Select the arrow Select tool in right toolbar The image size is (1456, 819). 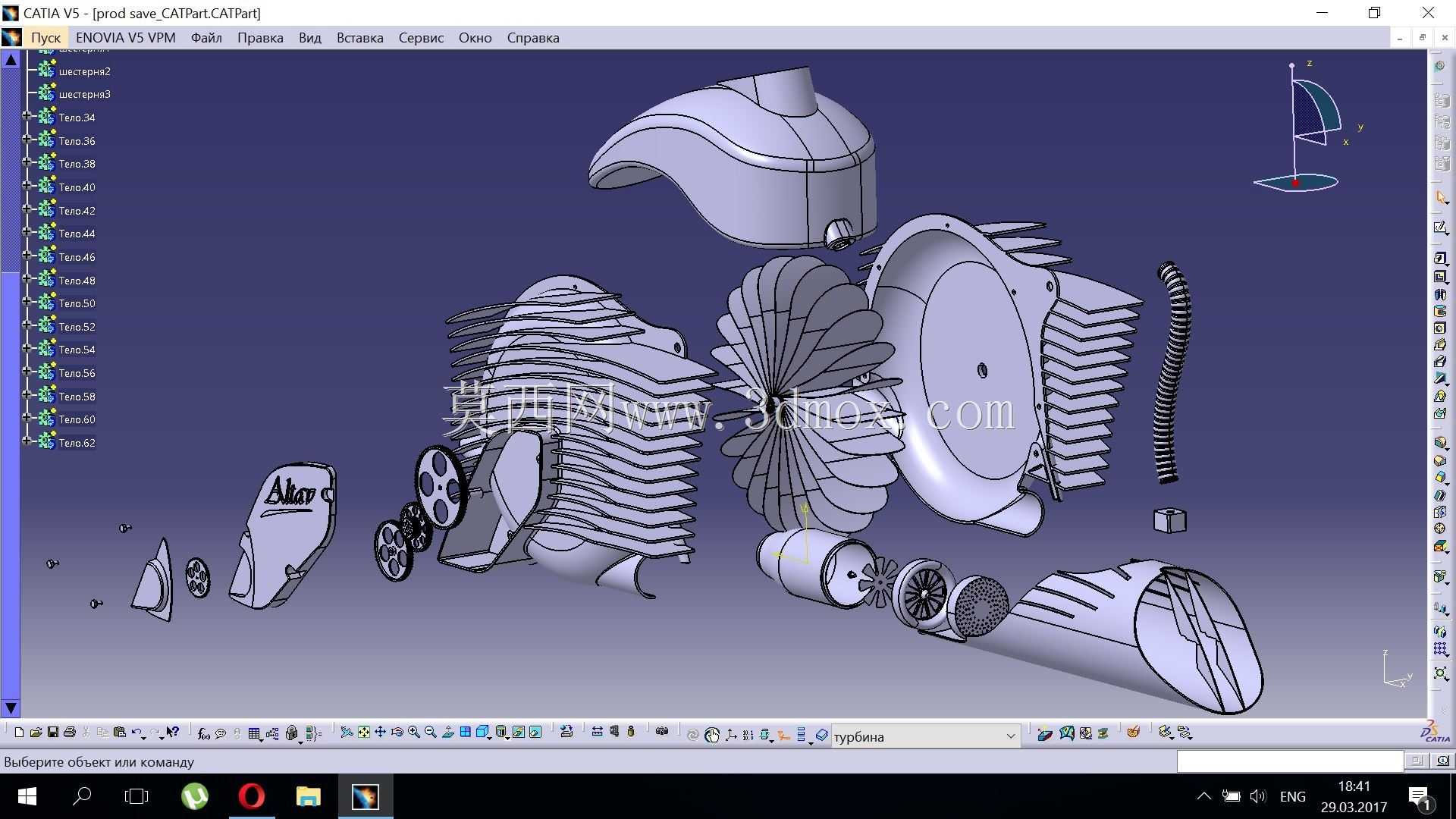point(1441,198)
